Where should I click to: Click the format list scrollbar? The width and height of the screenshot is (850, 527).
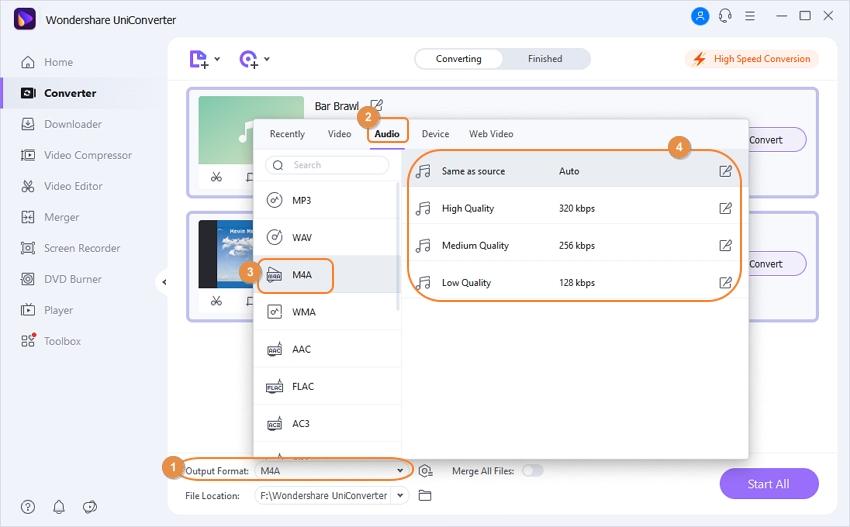(x=398, y=247)
